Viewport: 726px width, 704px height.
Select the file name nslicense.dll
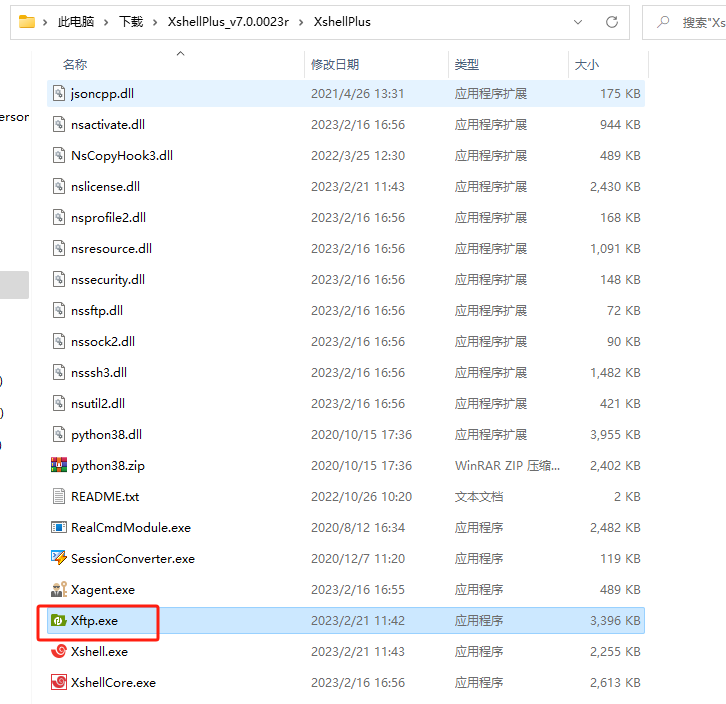(x=105, y=187)
